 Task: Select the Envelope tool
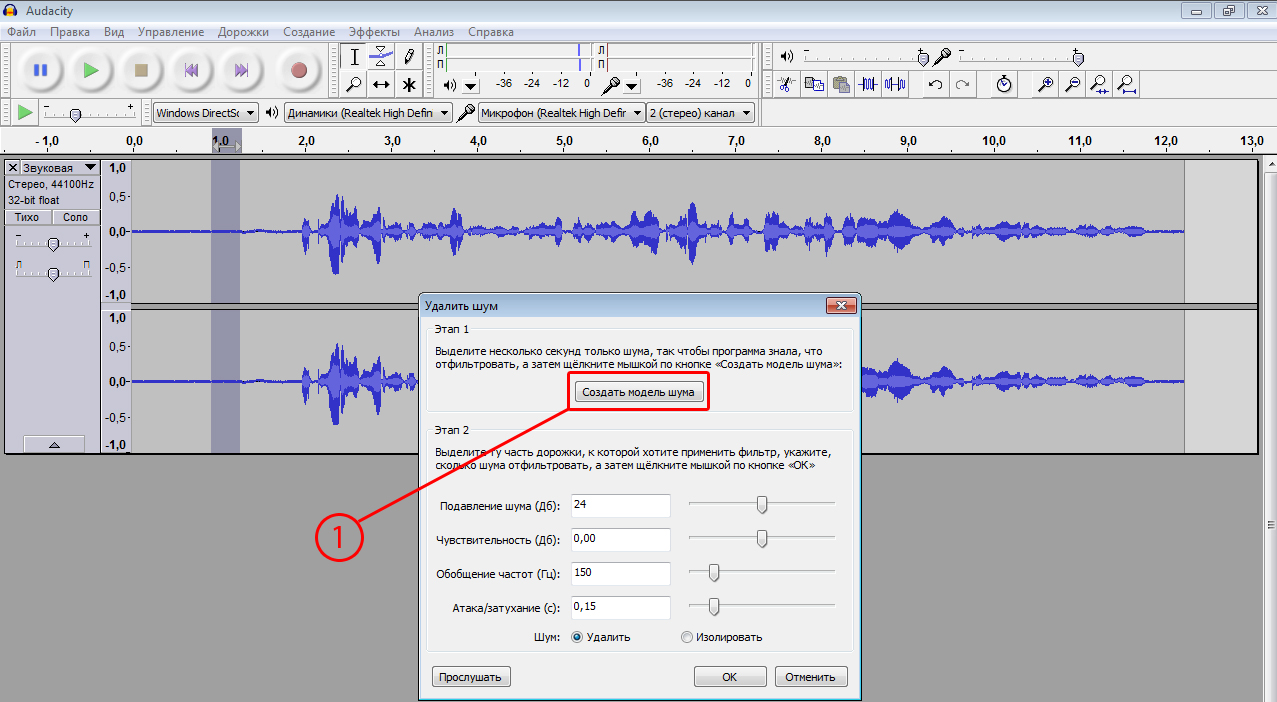pyautogui.click(x=381, y=56)
